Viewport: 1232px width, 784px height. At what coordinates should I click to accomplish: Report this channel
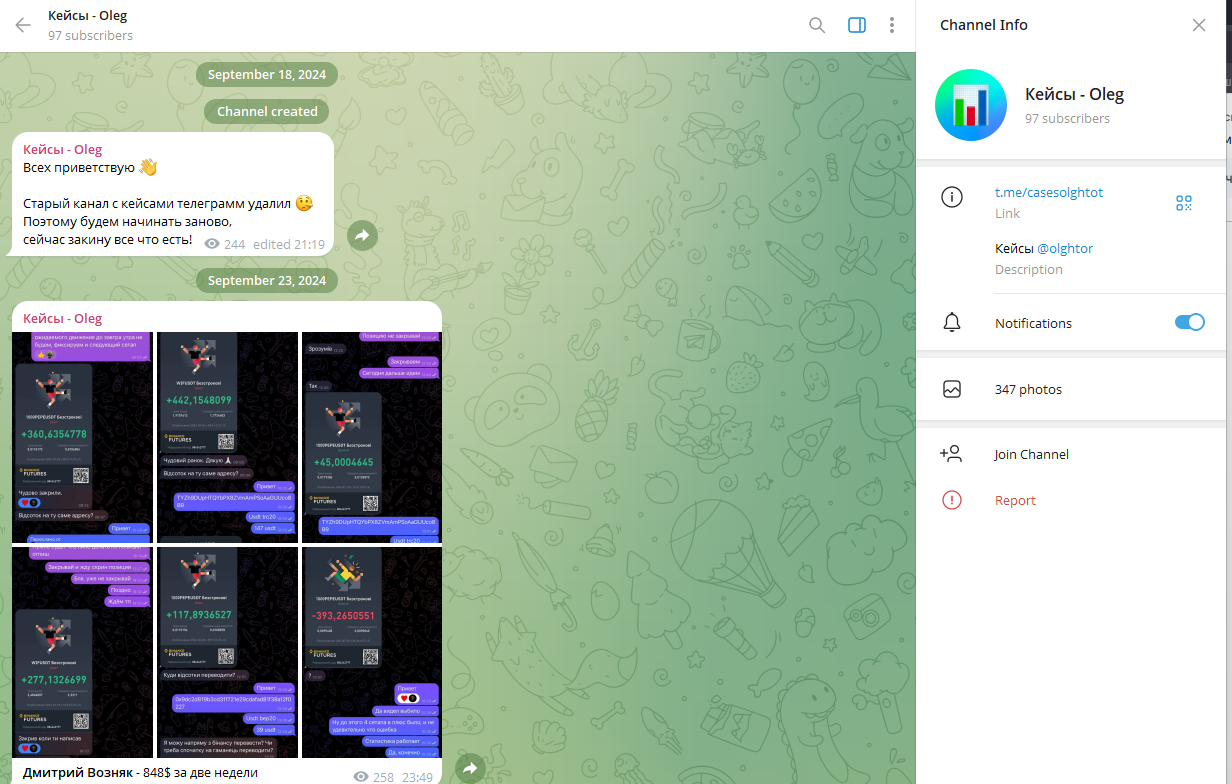(x=1015, y=500)
